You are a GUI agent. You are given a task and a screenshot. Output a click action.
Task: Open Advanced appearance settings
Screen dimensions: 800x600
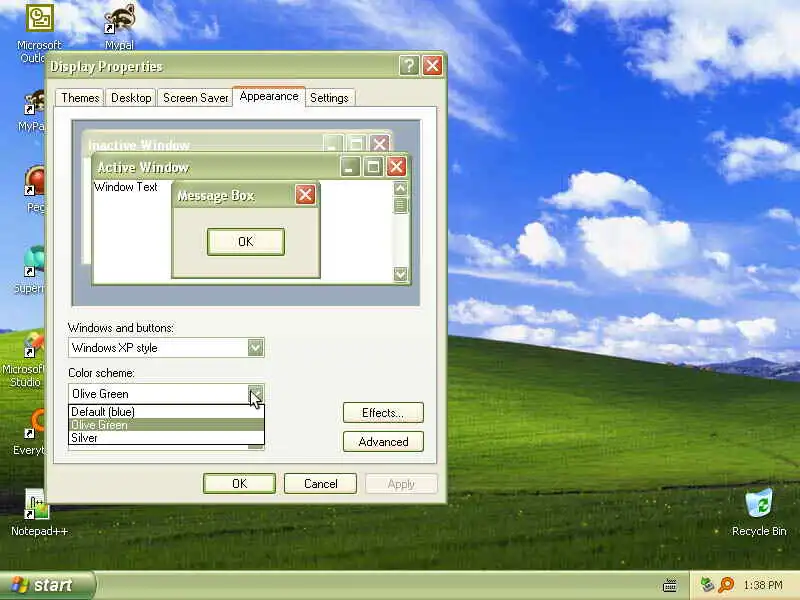pos(383,442)
